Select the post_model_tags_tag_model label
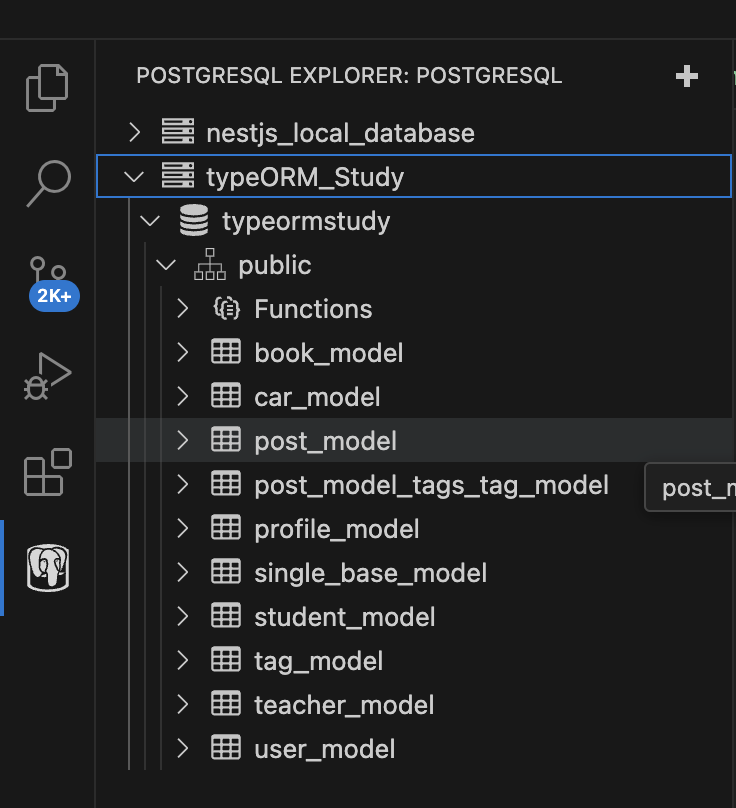This screenshot has height=808, width=736. coord(431,486)
